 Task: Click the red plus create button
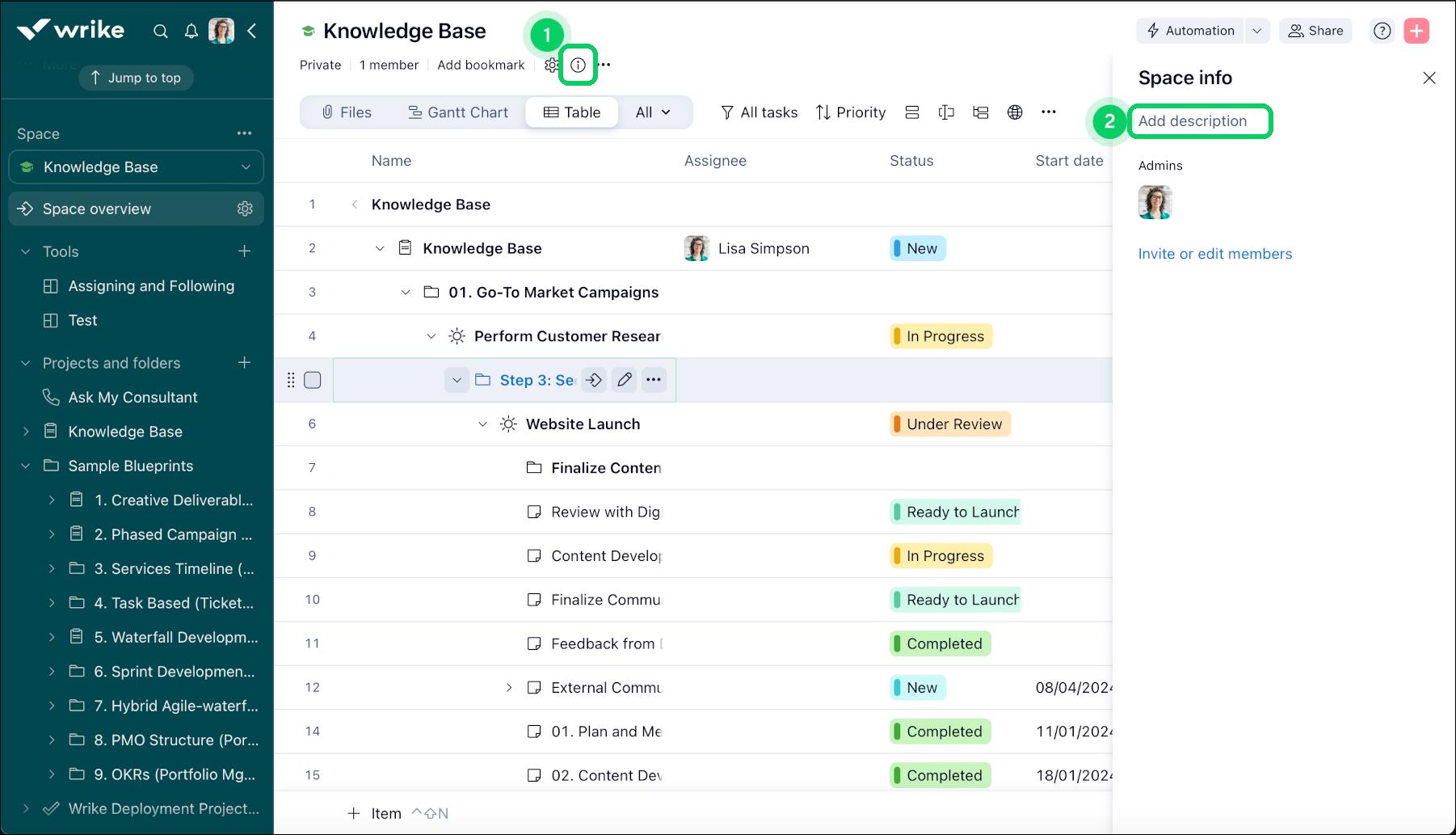click(x=1416, y=31)
